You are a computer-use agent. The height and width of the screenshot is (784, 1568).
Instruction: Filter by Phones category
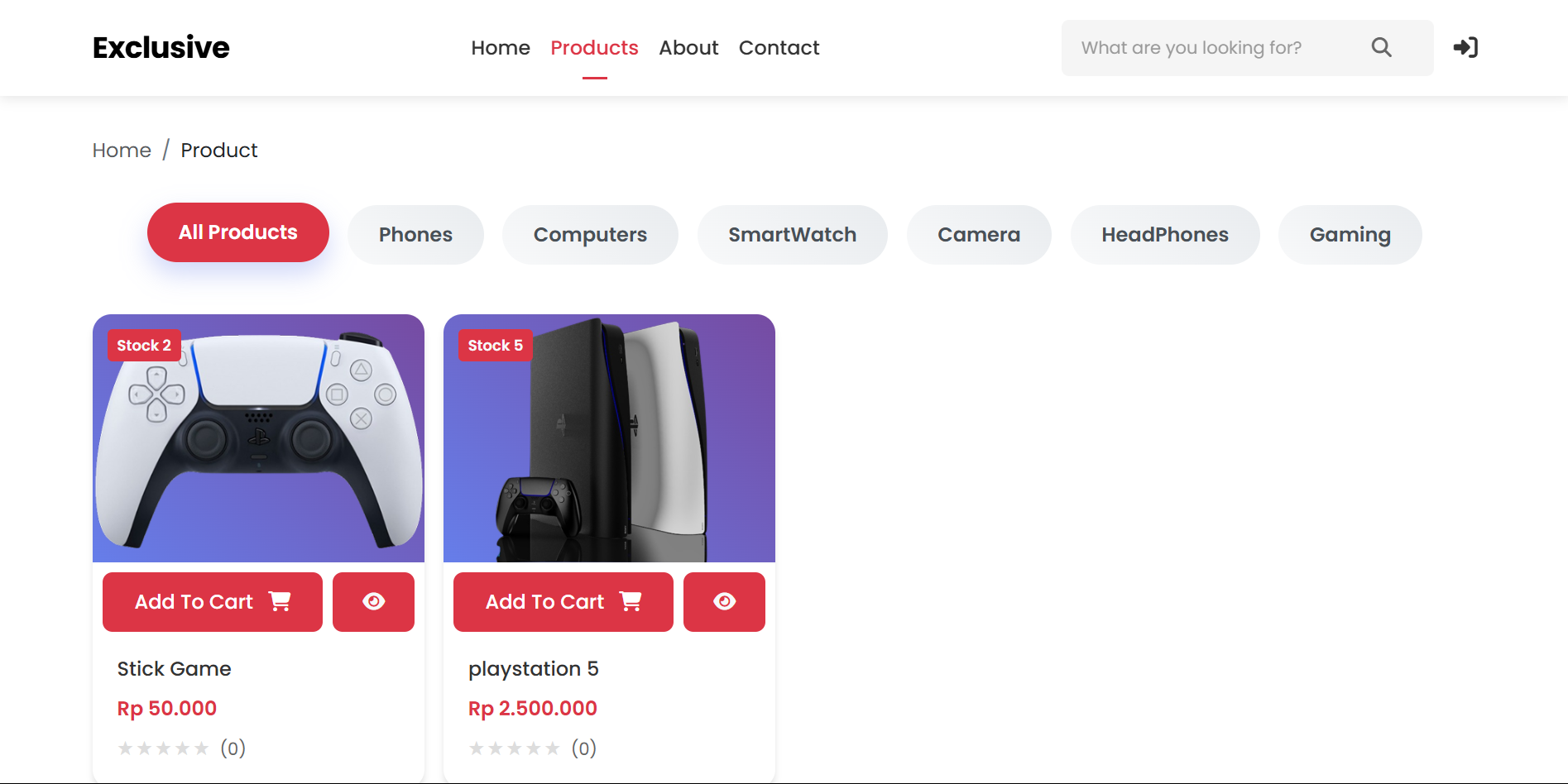[x=415, y=235]
